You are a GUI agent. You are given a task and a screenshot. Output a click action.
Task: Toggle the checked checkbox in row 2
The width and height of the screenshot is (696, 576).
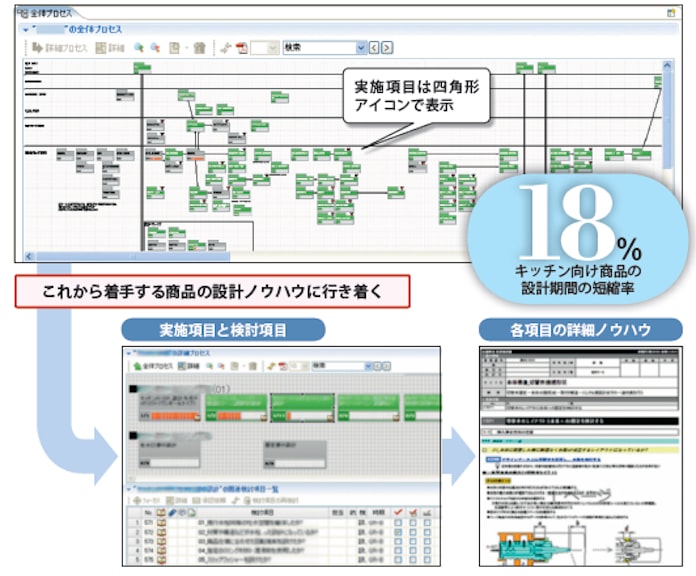click(398, 532)
